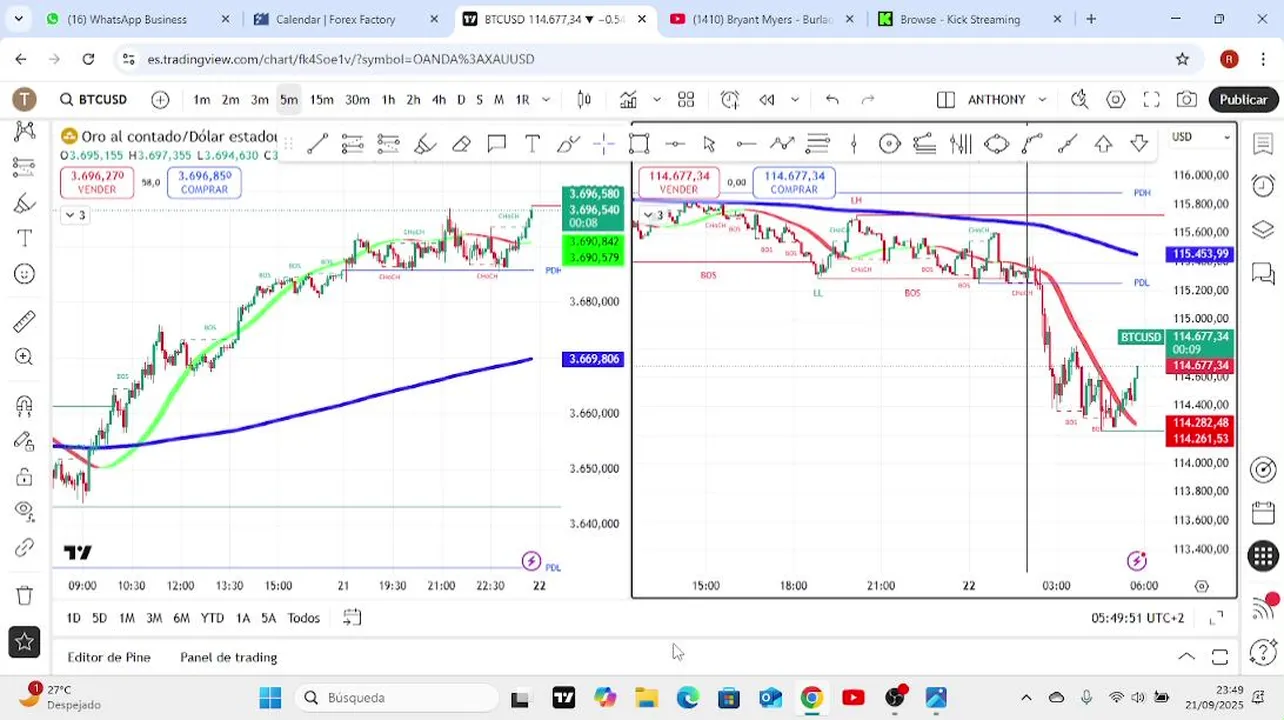Open the BTCUSD symbol search
Viewport: 1284px width, 720px height.
tap(93, 100)
